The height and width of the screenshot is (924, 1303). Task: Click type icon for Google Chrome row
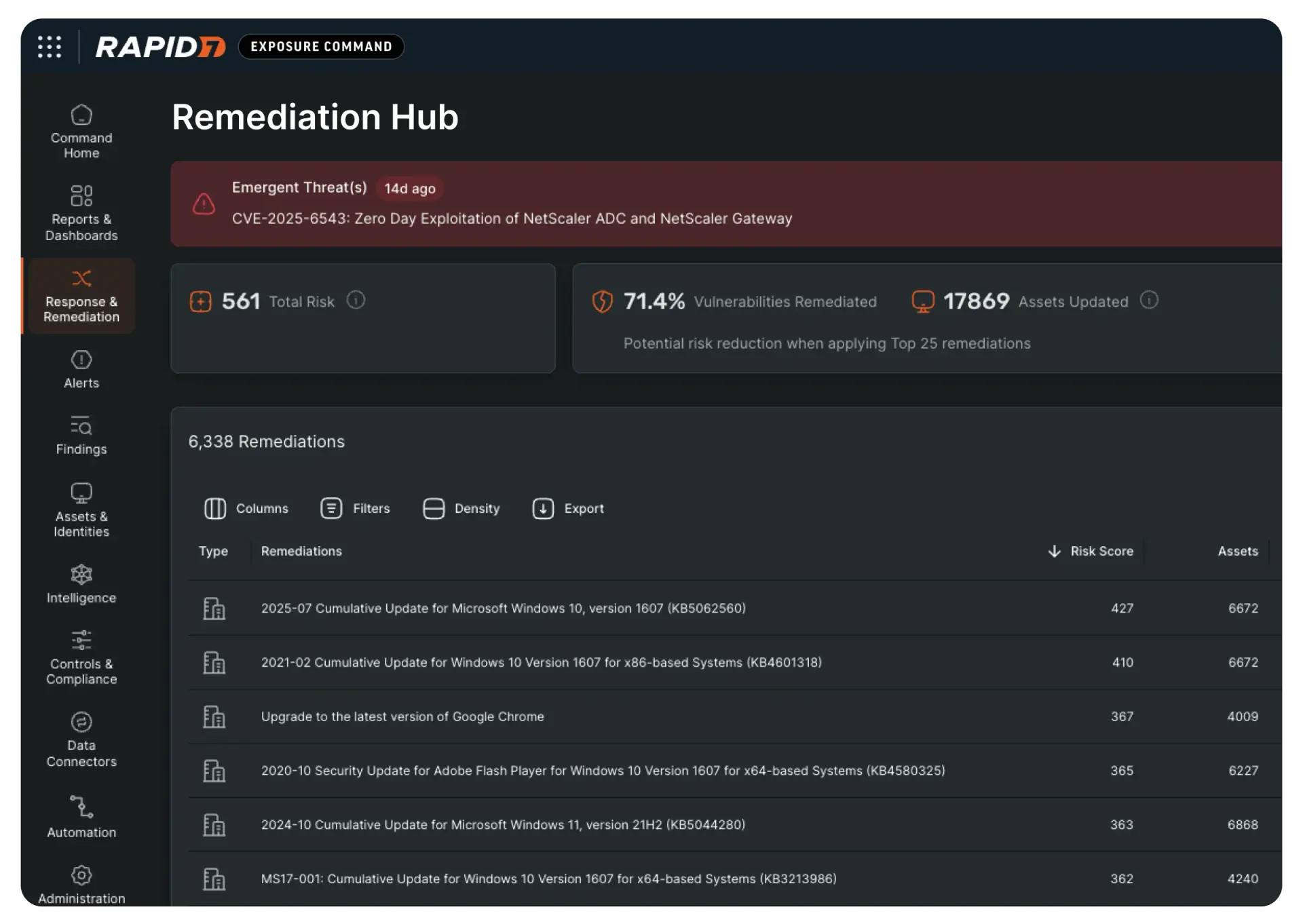coord(214,716)
